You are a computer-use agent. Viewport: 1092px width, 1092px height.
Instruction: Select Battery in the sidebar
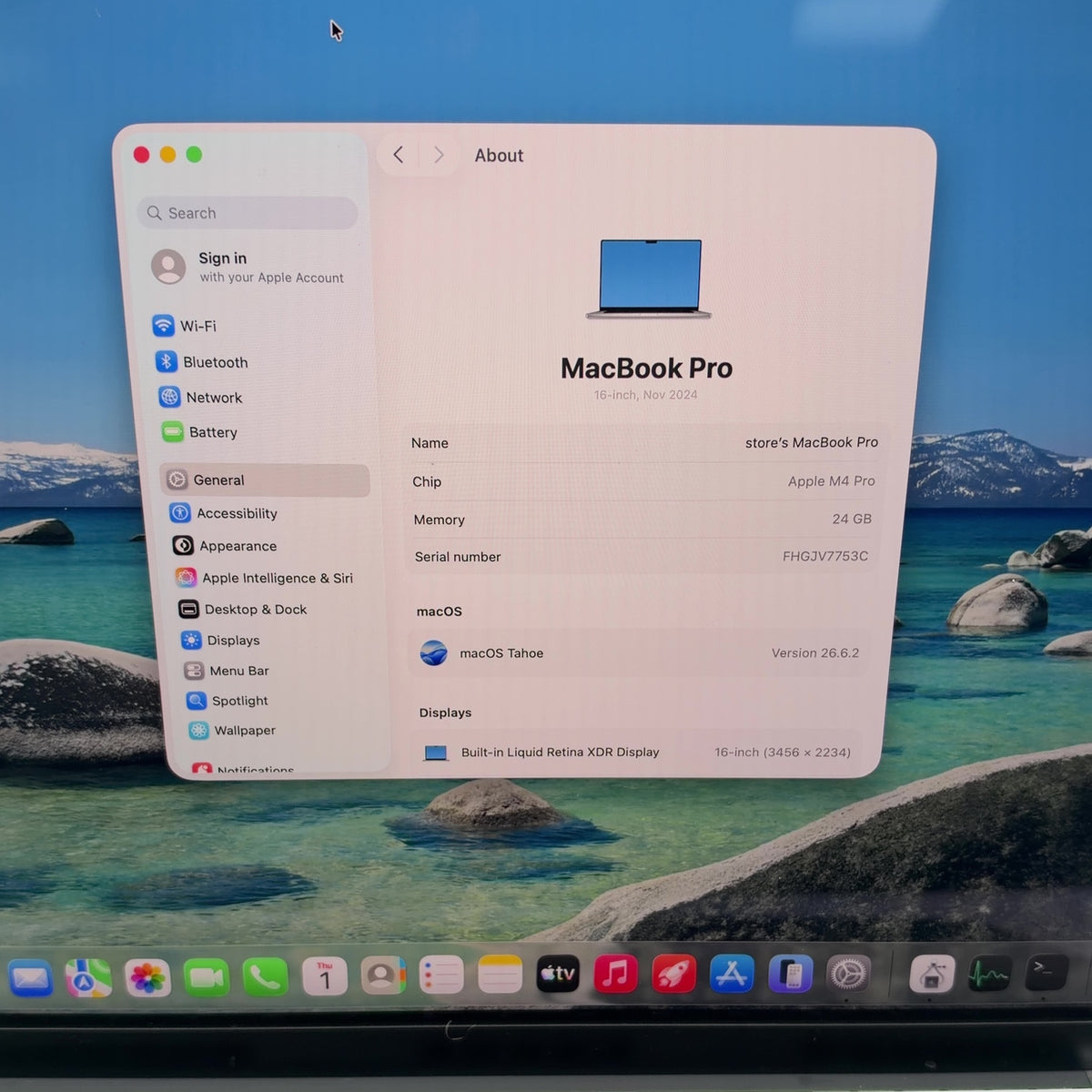(200, 432)
